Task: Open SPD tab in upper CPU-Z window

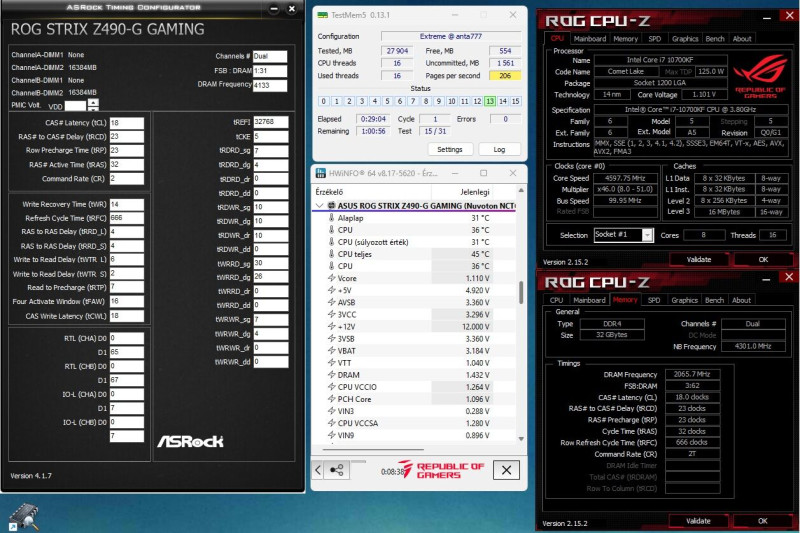Action: click(x=654, y=39)
